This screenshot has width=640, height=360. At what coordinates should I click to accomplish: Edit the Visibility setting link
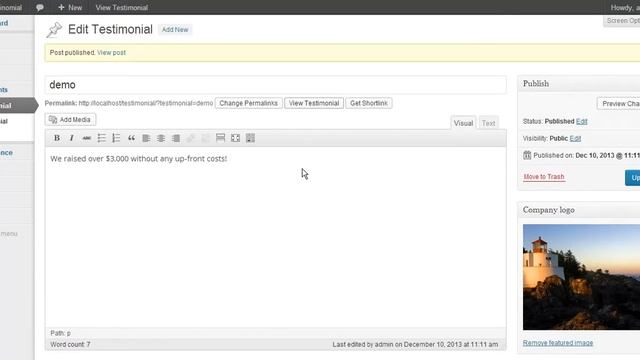pos(575,138)
